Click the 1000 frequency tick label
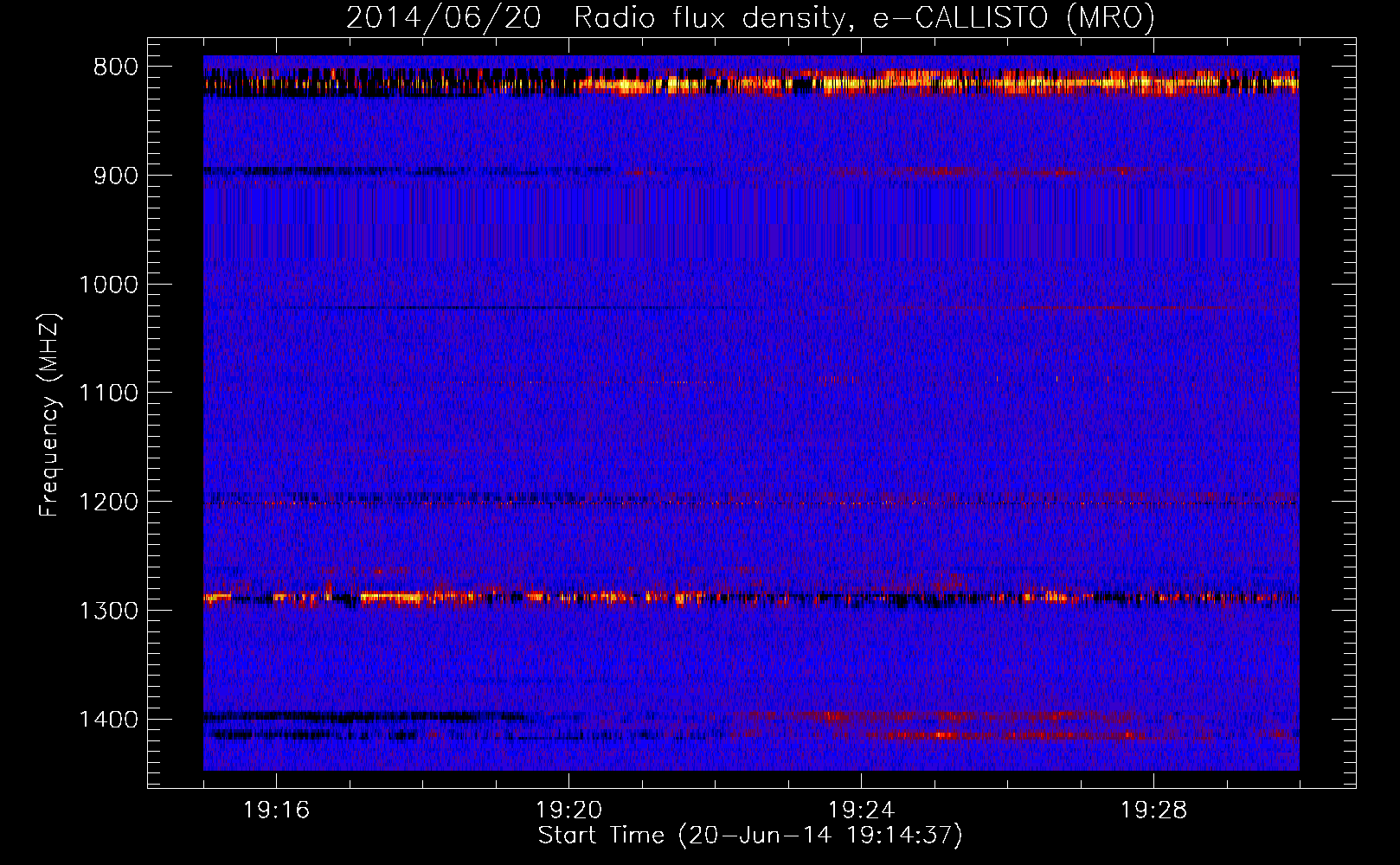This screenshot has height=865, width=1400. pyautogui.click(x=108, y=285)
